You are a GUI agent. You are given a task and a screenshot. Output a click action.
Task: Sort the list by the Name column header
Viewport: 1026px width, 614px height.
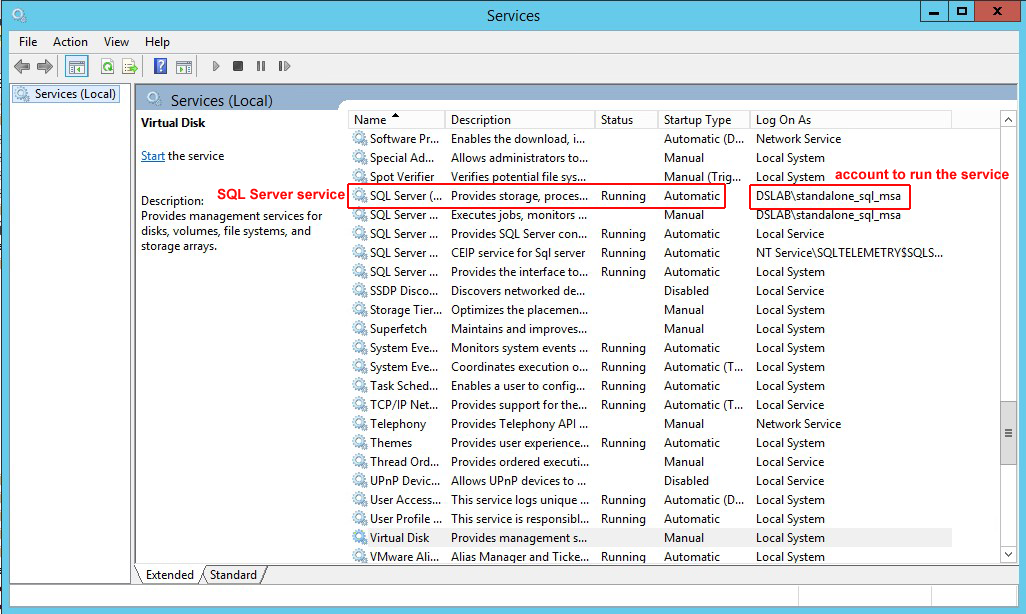click(370, 120)
